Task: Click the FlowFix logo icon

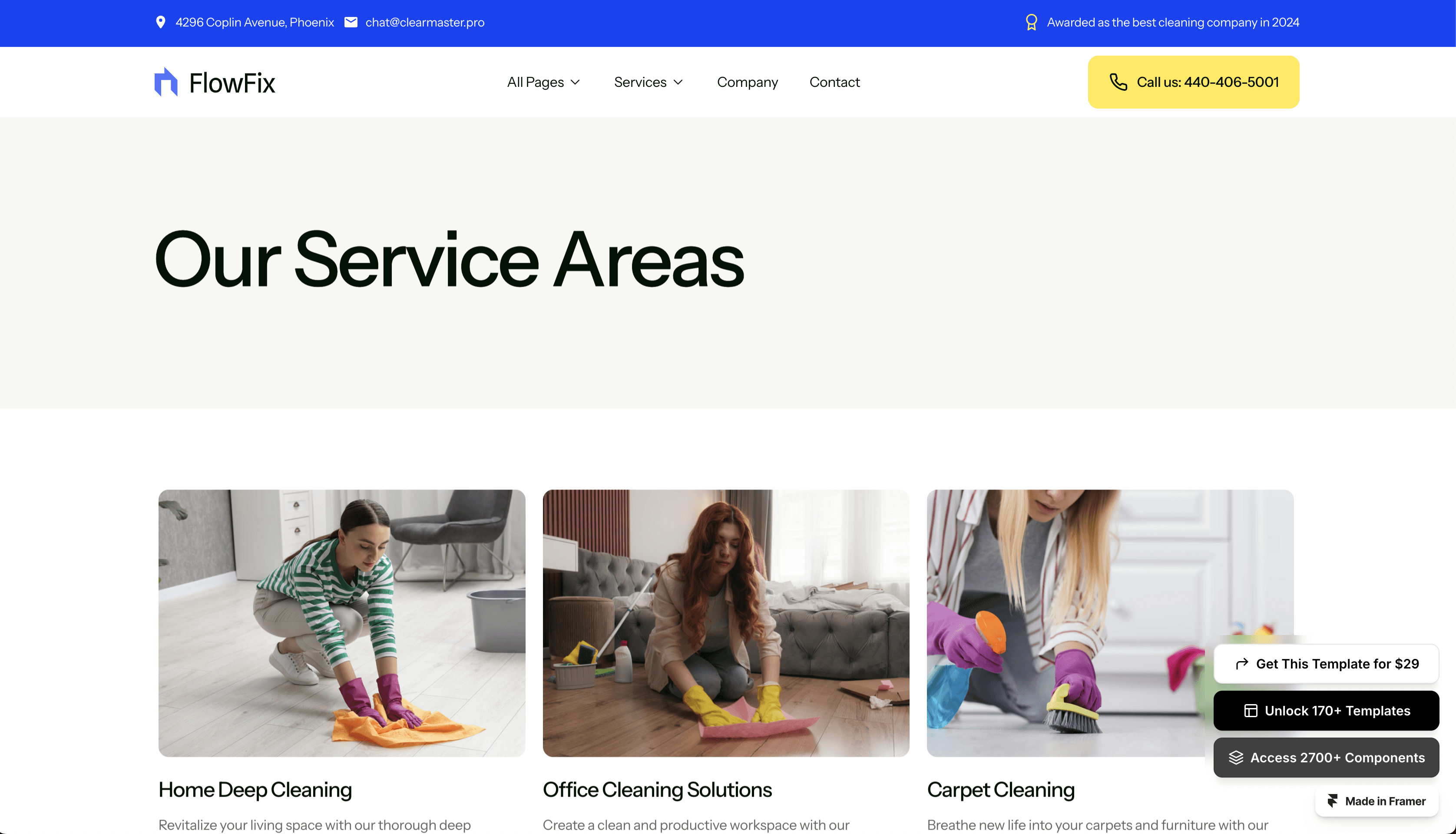Action: [166, 82]
